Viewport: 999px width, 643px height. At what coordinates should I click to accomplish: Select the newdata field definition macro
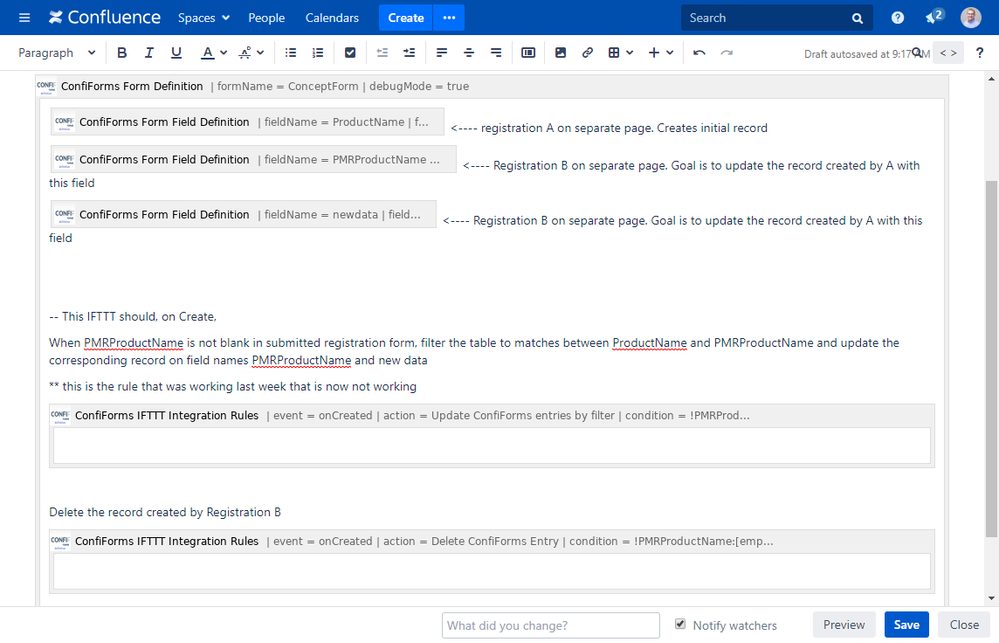(243, 214)
